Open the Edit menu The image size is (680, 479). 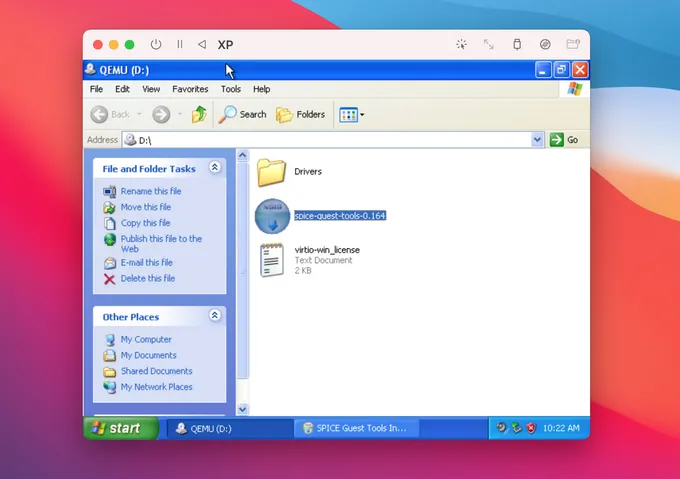pos(122,89)
